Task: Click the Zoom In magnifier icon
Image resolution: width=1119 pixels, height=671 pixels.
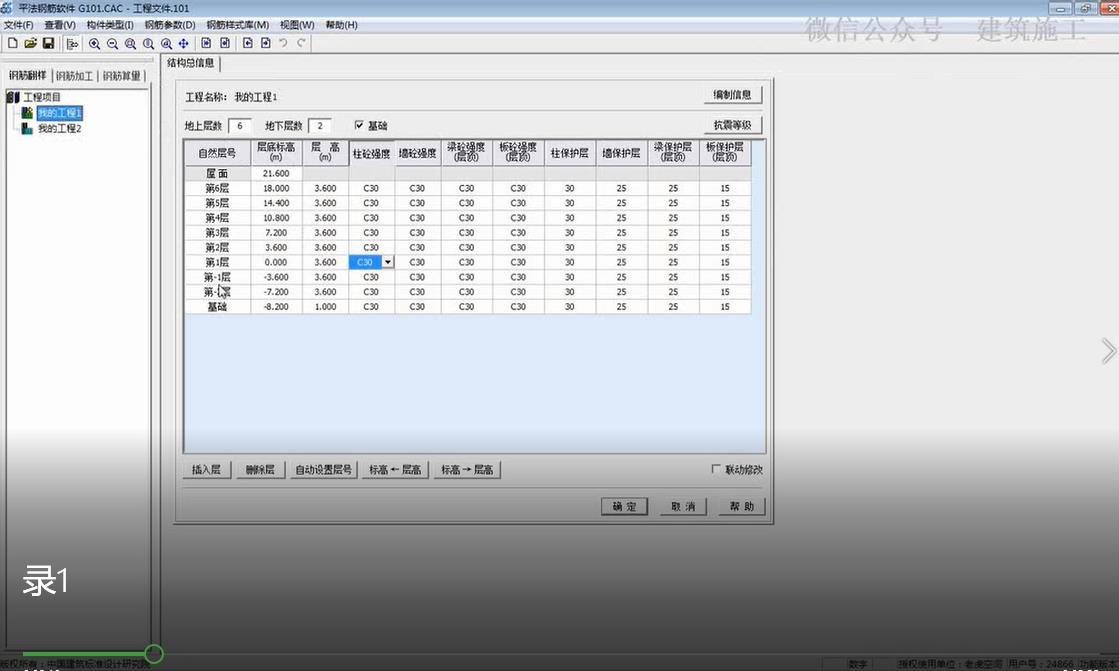Action: click(x=94, y=43)
